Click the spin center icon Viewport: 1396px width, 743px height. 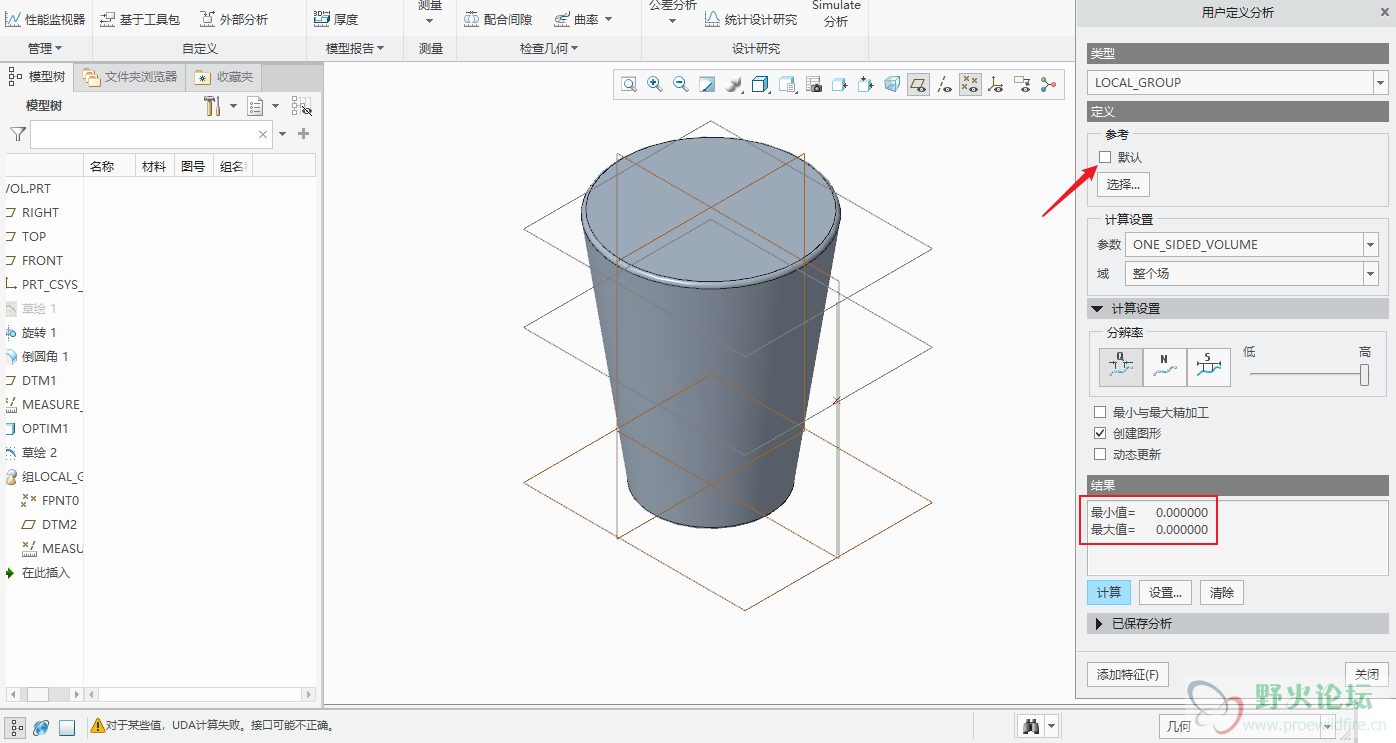pyautogui.click(x=1048, y=85)
